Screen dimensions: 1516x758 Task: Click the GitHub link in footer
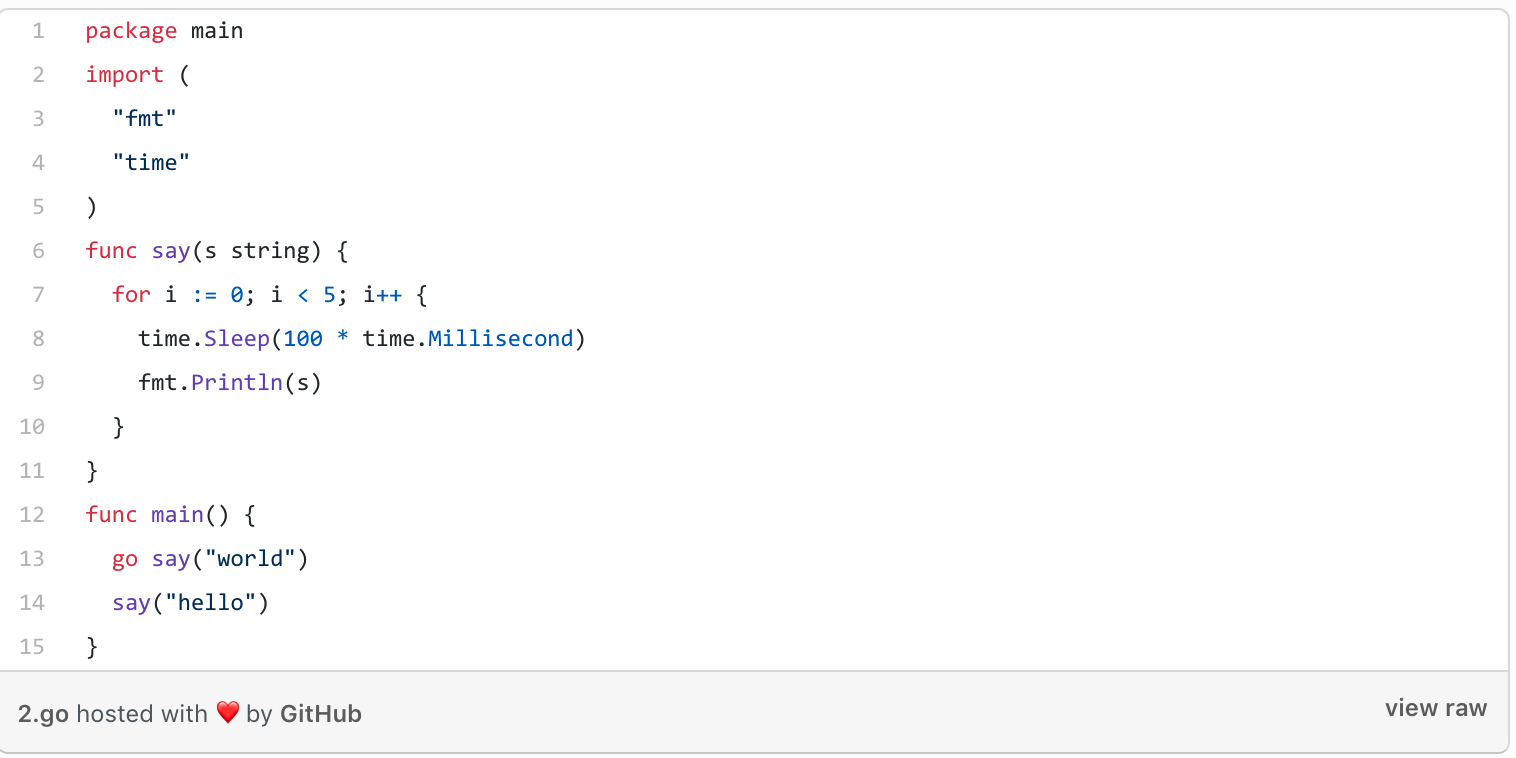coord(321,714)
